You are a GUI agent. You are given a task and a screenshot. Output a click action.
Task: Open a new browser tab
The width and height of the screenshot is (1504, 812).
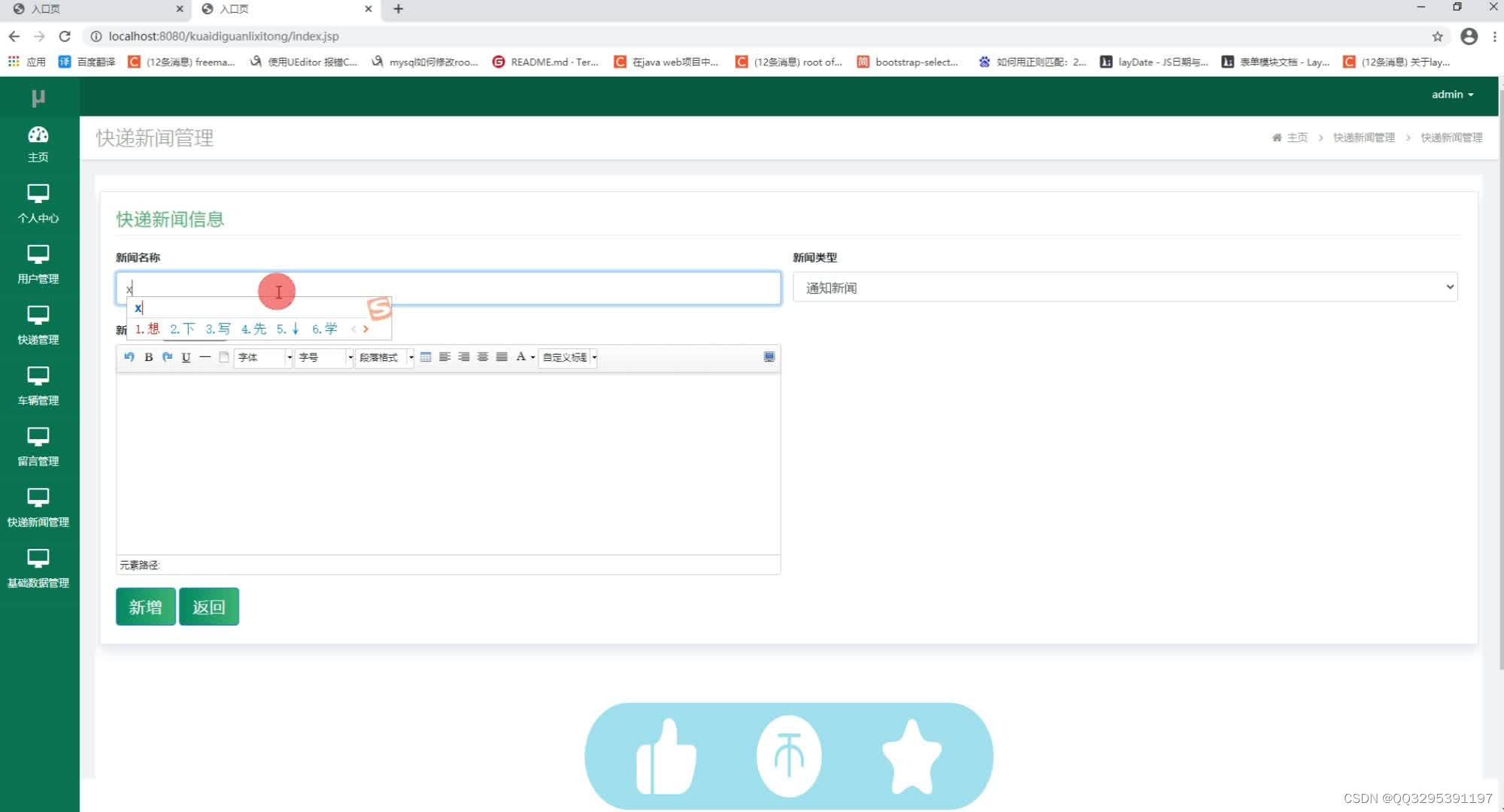point(399,9)
